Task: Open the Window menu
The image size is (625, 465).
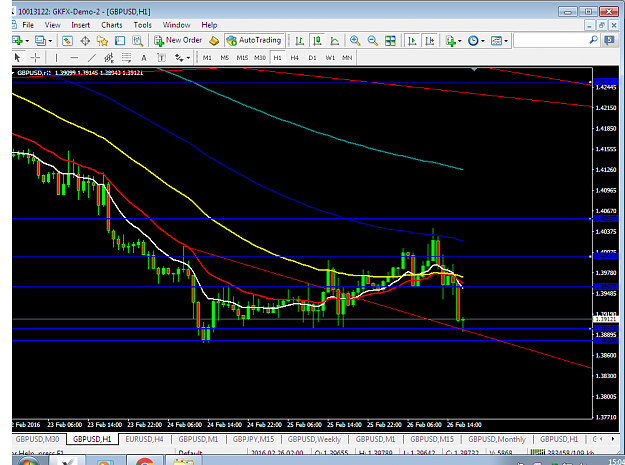Action: [176, 25]
